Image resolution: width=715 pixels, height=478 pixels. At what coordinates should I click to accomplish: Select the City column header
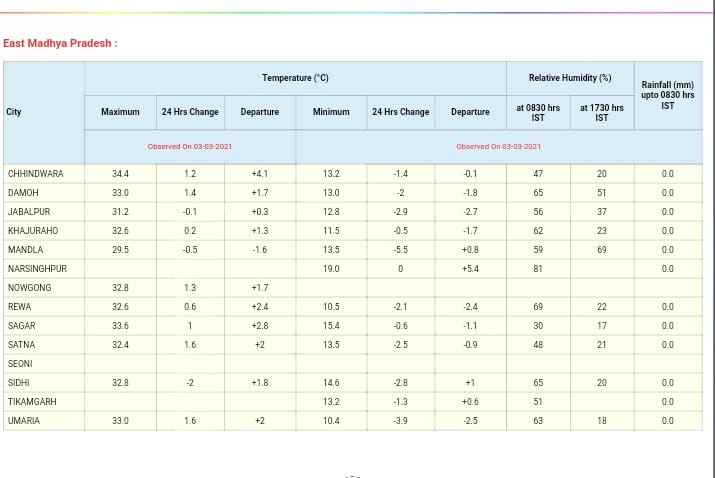pos(14,112)
